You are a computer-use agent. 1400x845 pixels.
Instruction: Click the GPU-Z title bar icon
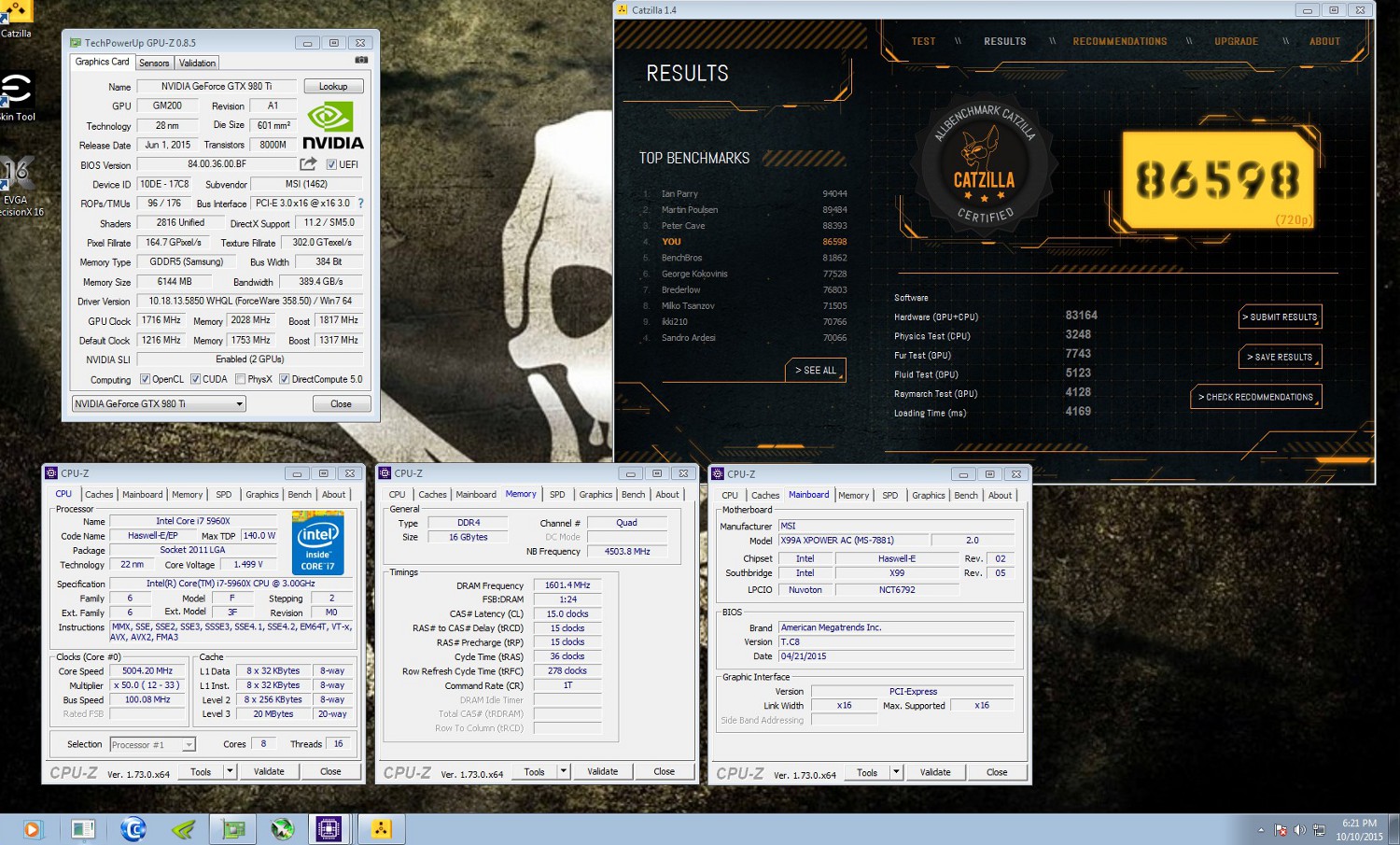pyautogui.click(x=75, y=42)
